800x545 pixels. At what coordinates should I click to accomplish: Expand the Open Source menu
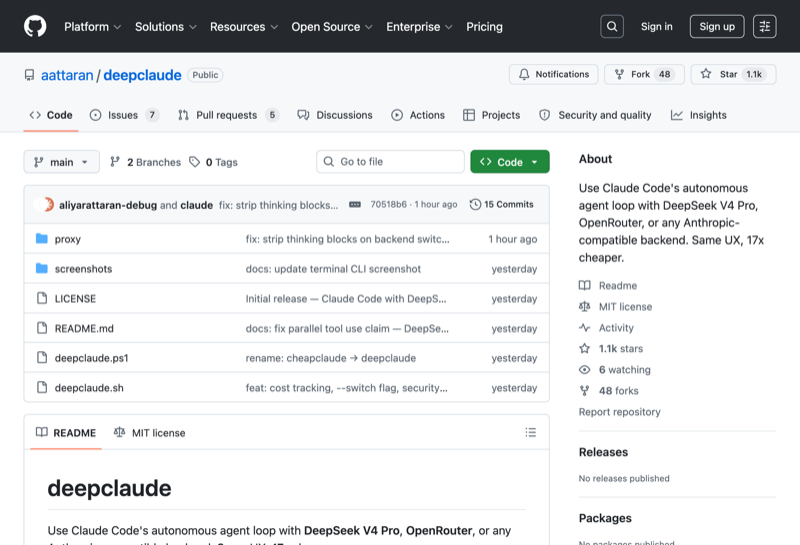point(332,27)
